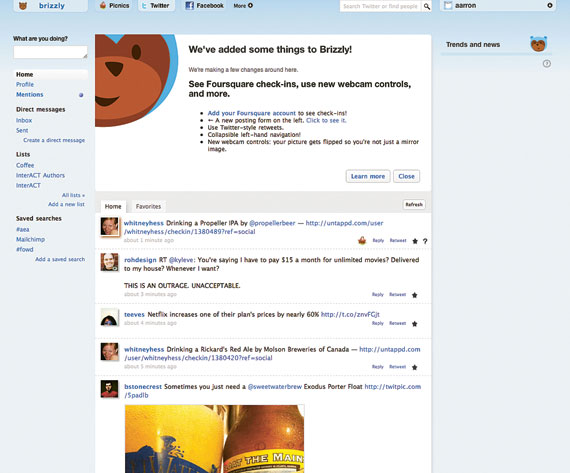Viewport: 570px width, 473px height.
Task: Click Create a direct message
Action: click(54, 140)
